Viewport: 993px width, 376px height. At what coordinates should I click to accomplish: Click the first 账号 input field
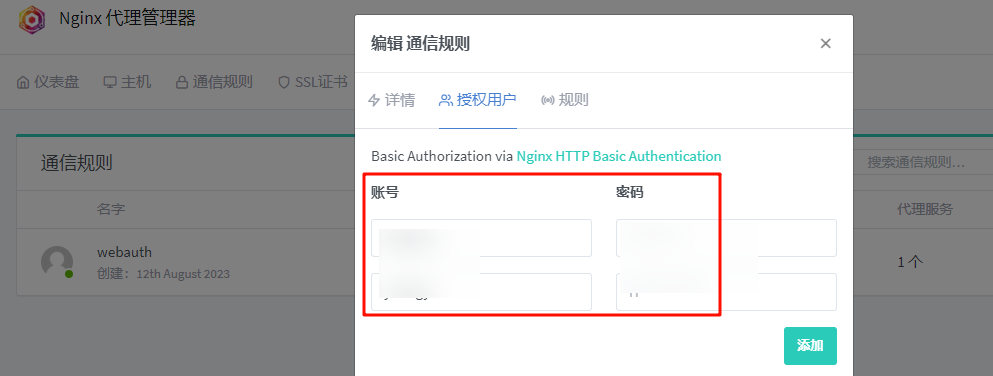coord(481,238)
